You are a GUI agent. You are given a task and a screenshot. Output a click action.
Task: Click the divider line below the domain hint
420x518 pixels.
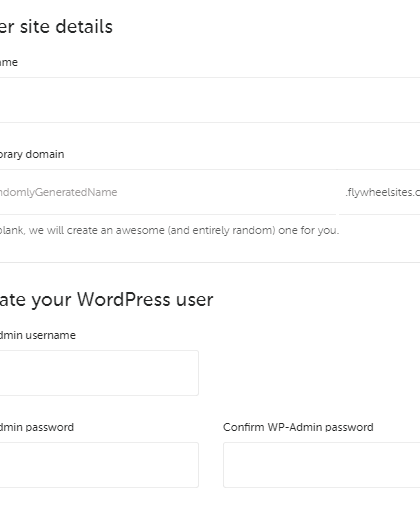tap(210, 262)
